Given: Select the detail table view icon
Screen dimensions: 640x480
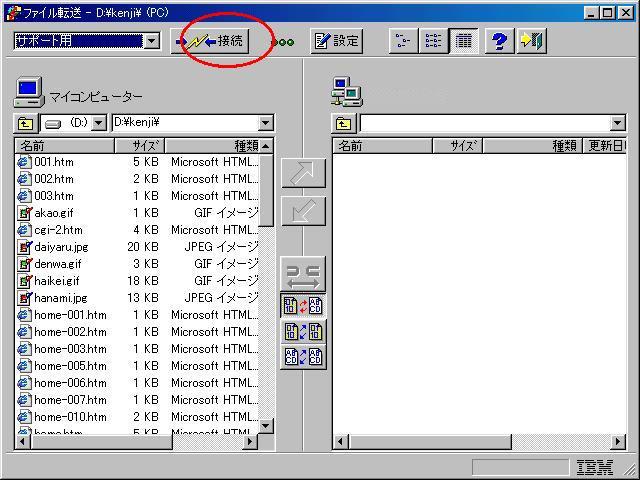Looking at the screenshot, I should [x=462, y=41].
